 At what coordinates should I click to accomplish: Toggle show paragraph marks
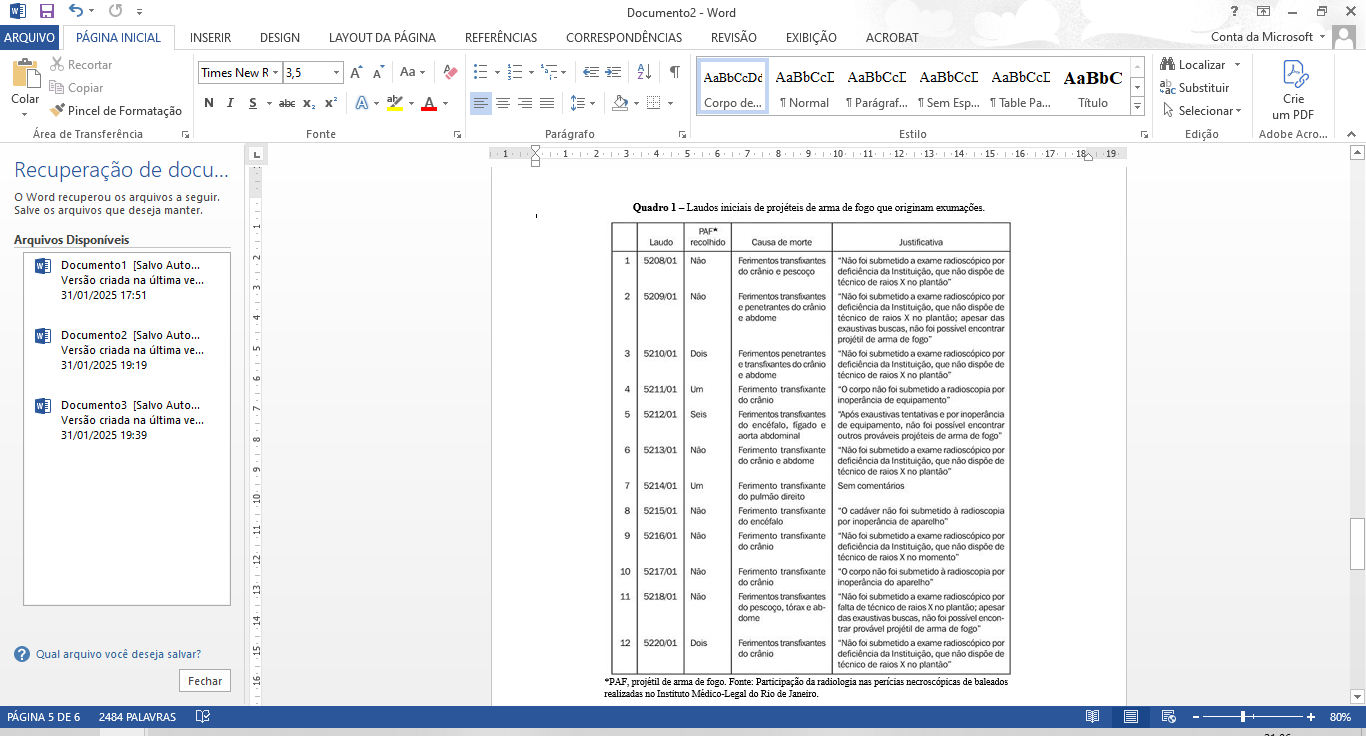pyautogui.click(x=675, y=72)
